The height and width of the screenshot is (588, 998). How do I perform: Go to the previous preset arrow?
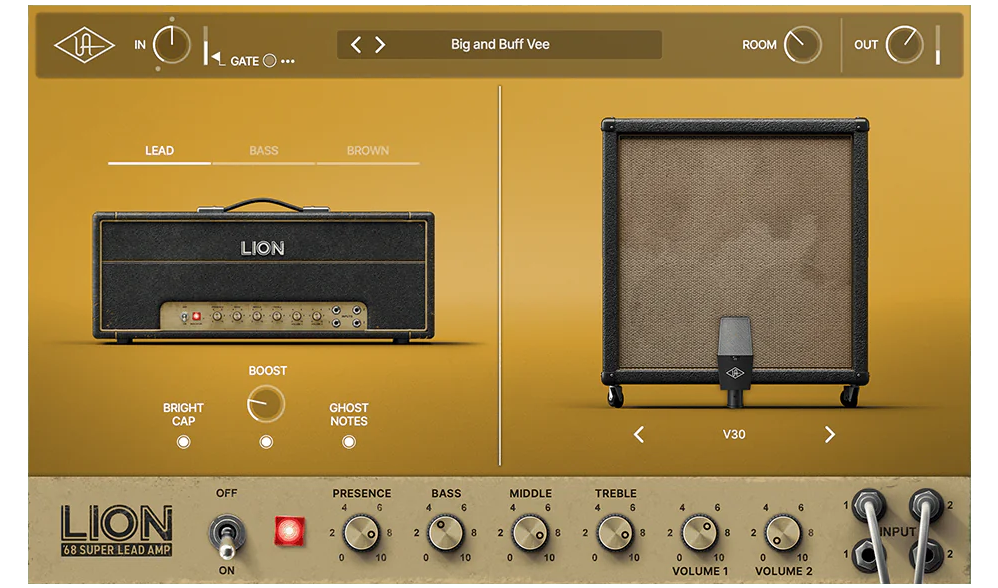tap(356, 45)
